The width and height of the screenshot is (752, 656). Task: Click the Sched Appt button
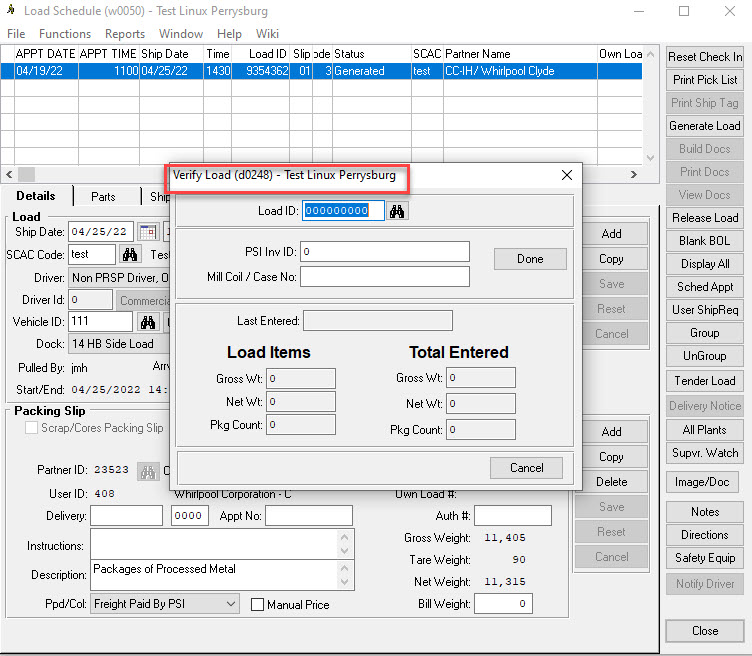point(705,287)
